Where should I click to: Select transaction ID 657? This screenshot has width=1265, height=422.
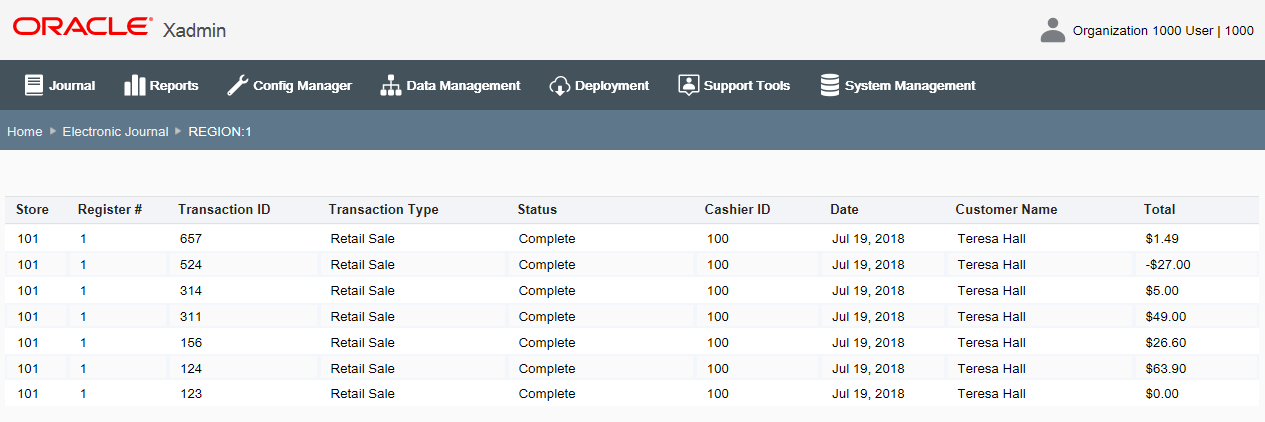(x=191, y=238)
